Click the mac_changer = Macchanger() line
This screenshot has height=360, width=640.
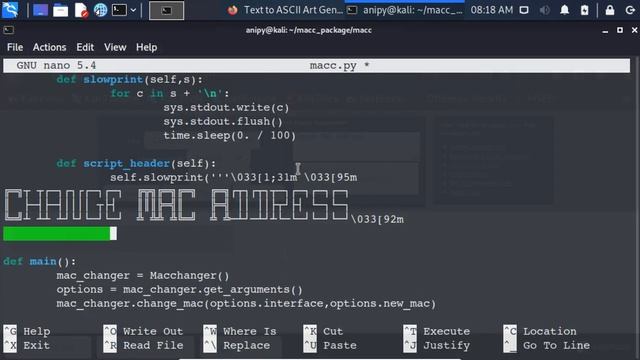click(143, 276)
